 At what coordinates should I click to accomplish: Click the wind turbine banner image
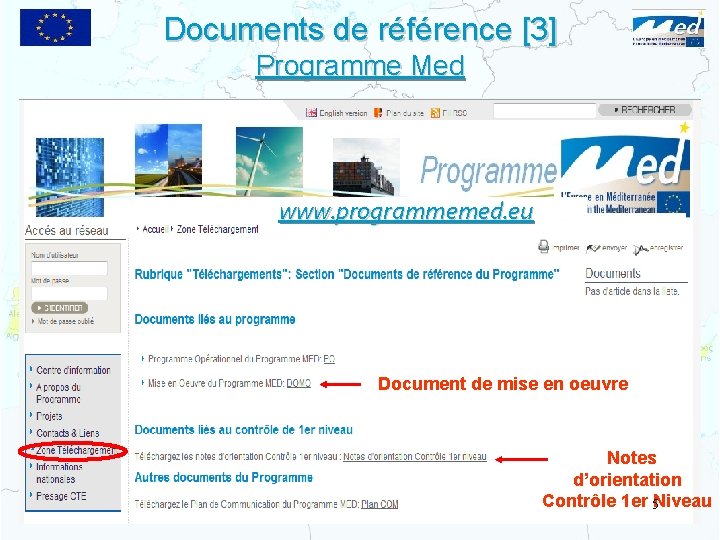coord(269,162)
